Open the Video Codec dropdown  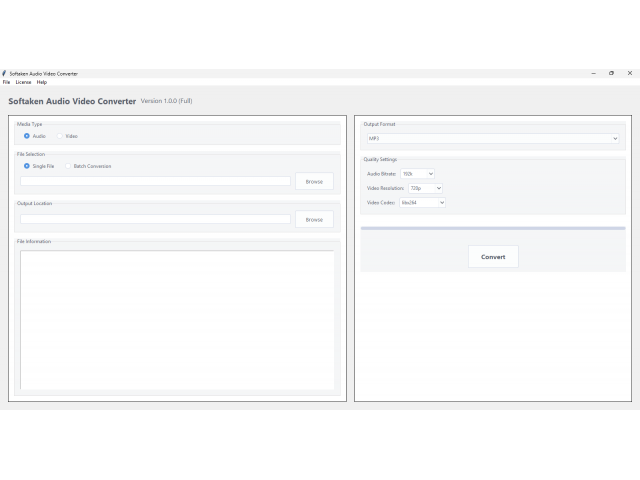pyautogui.click(x=422, y=202)
